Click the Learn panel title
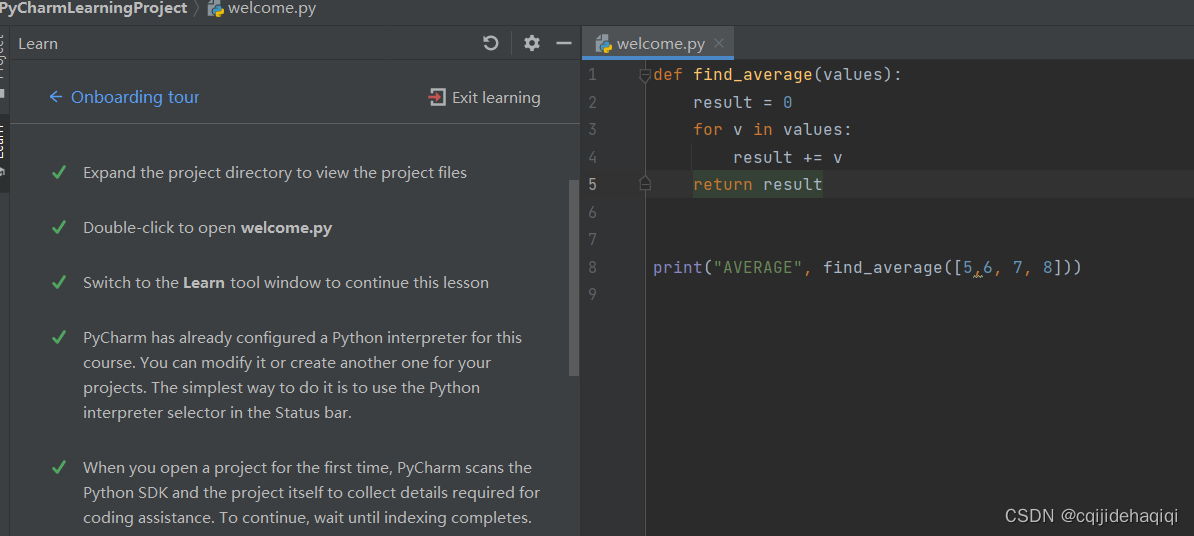The image size is (1194, 536). click(38, 43)
